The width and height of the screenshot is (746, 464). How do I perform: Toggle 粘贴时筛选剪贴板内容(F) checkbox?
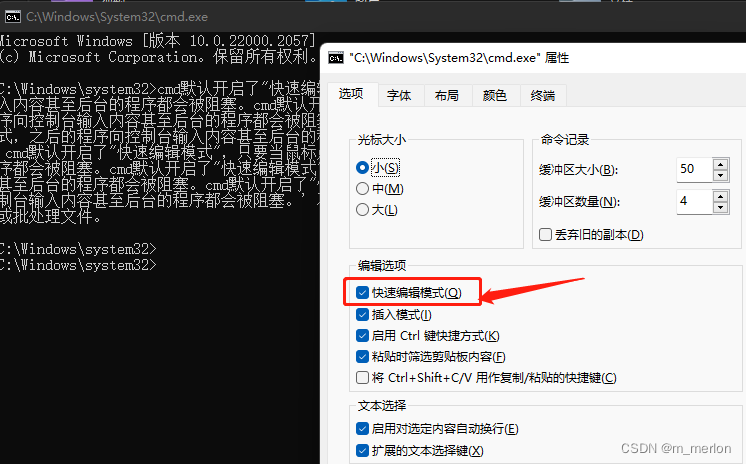pos(362,356)
